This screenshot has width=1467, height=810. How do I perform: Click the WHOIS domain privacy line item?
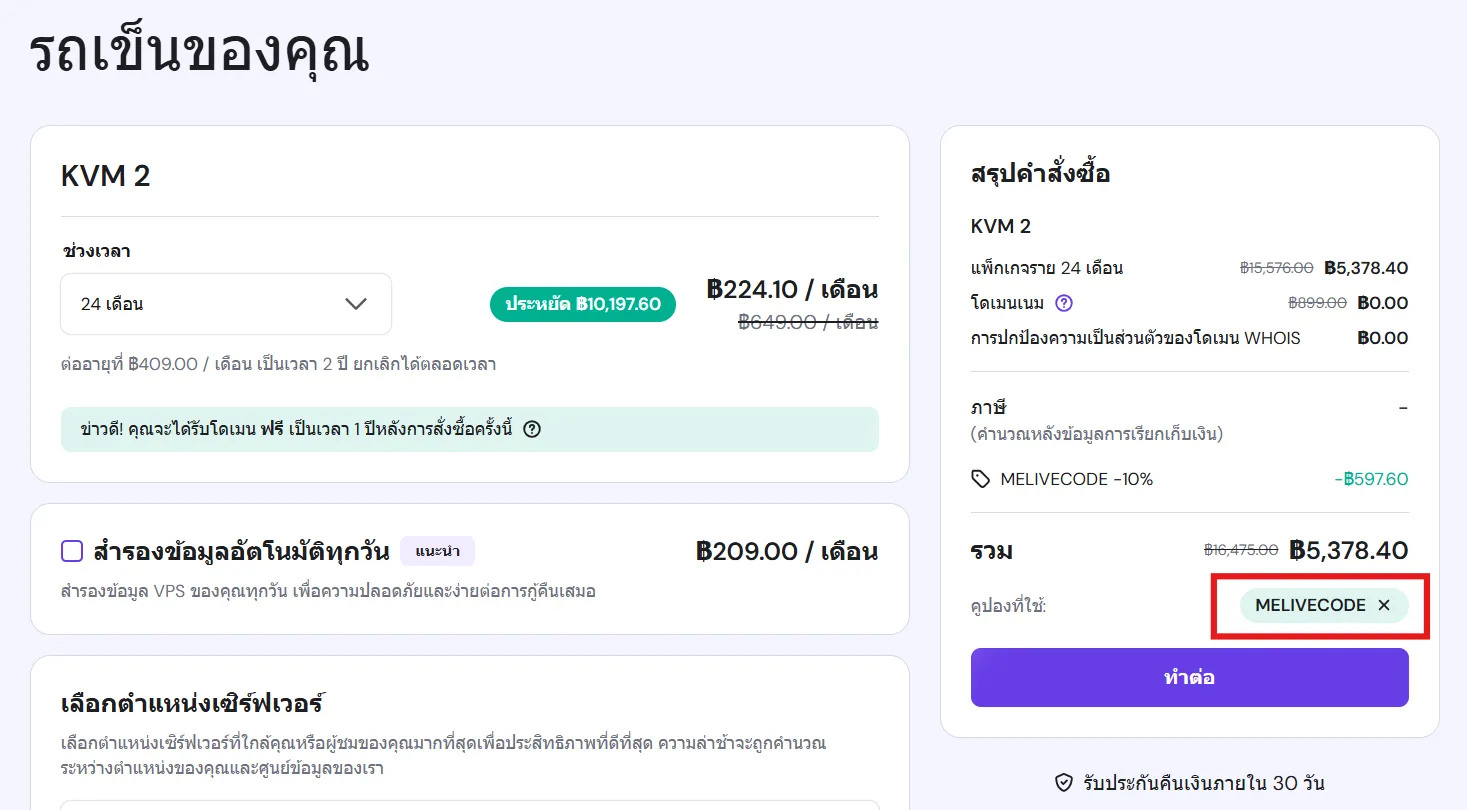pos(1135,337)
